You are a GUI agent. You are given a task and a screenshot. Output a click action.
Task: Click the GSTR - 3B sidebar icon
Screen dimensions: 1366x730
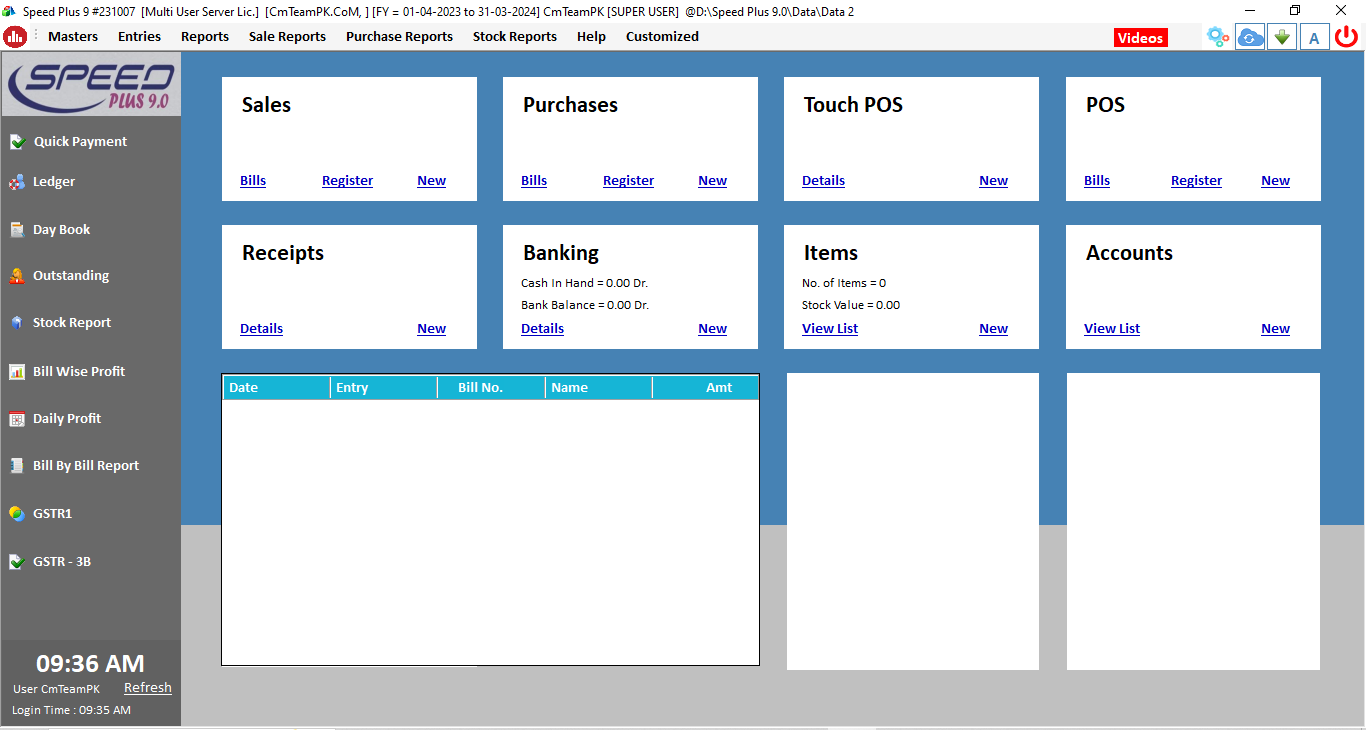point(17,562)
